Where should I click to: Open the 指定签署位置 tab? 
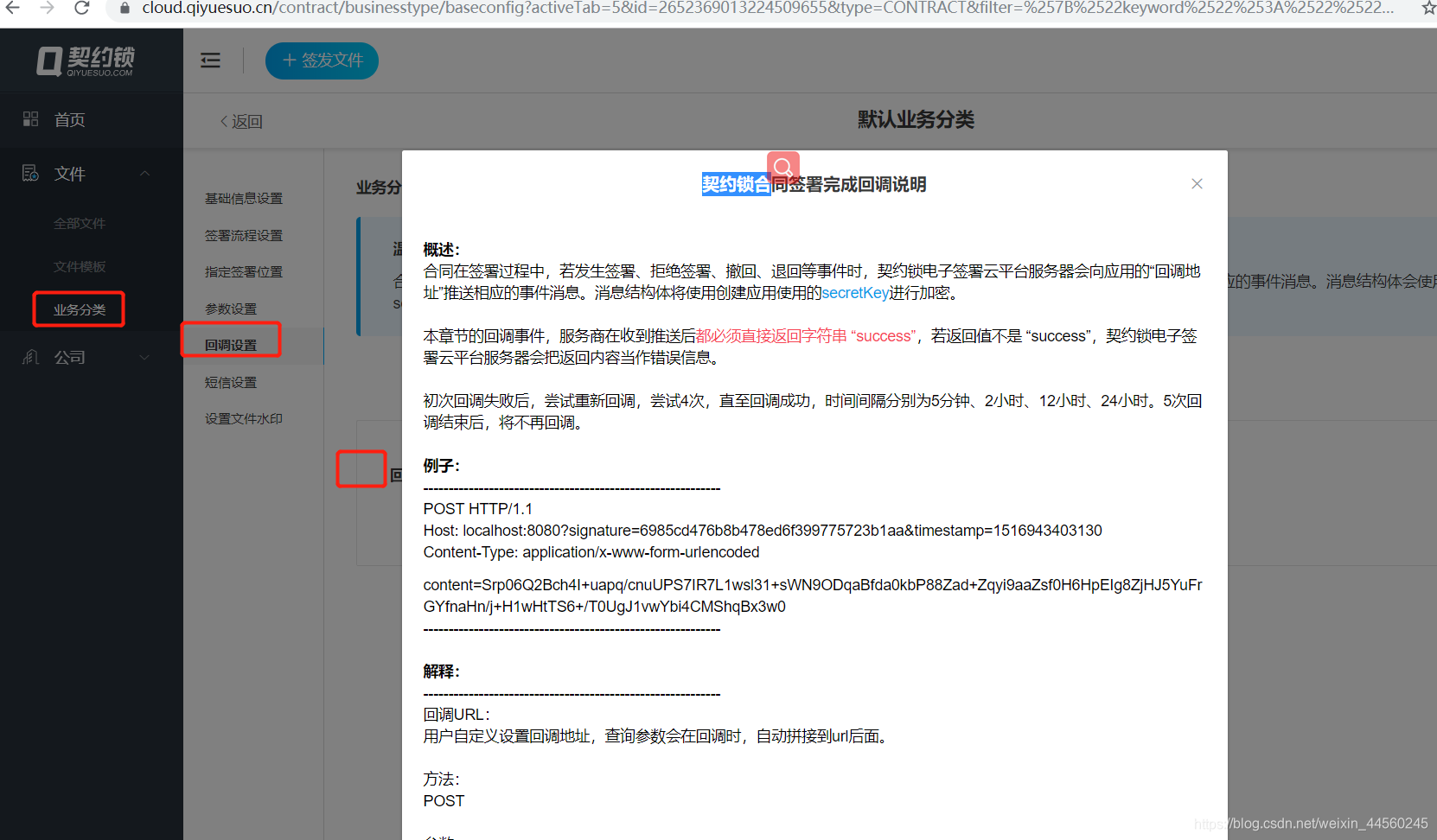tap(244, 272)
